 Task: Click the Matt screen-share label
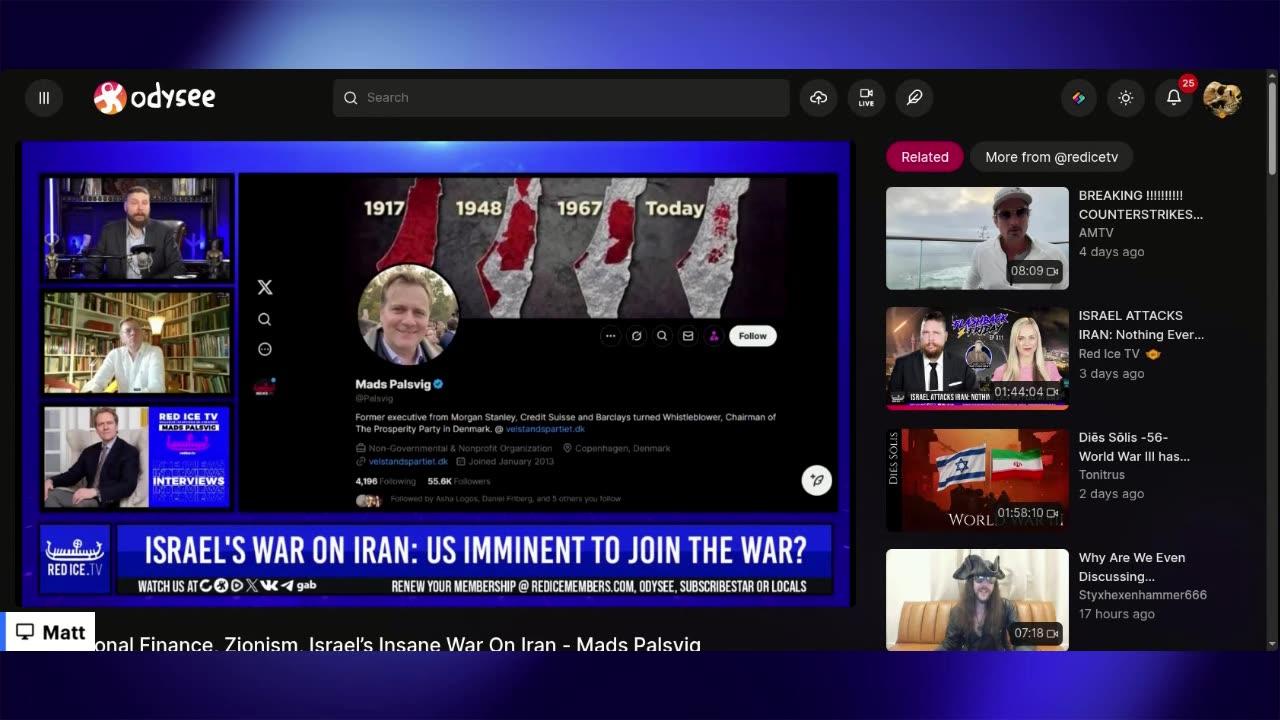point(50,632)
